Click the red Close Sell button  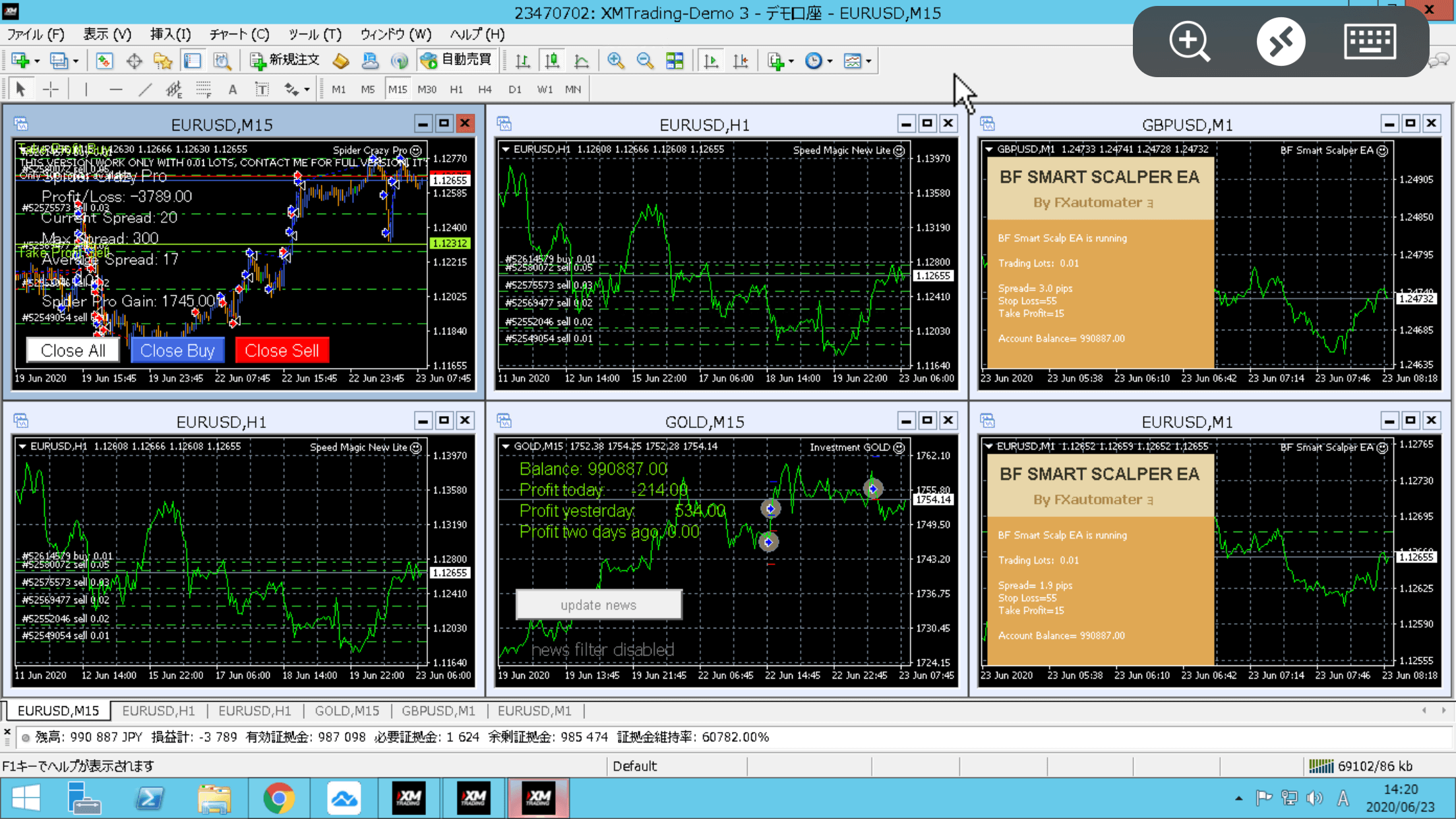pos(282,350)
